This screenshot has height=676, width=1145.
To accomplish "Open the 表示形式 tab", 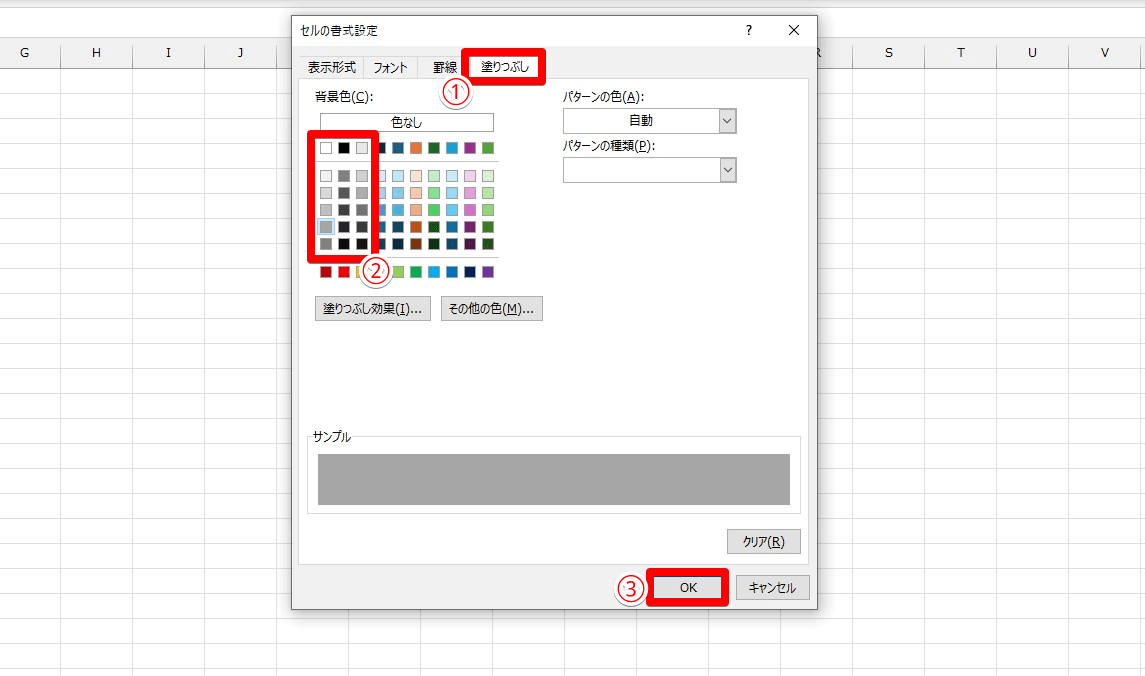I will [x=331, y=68].
